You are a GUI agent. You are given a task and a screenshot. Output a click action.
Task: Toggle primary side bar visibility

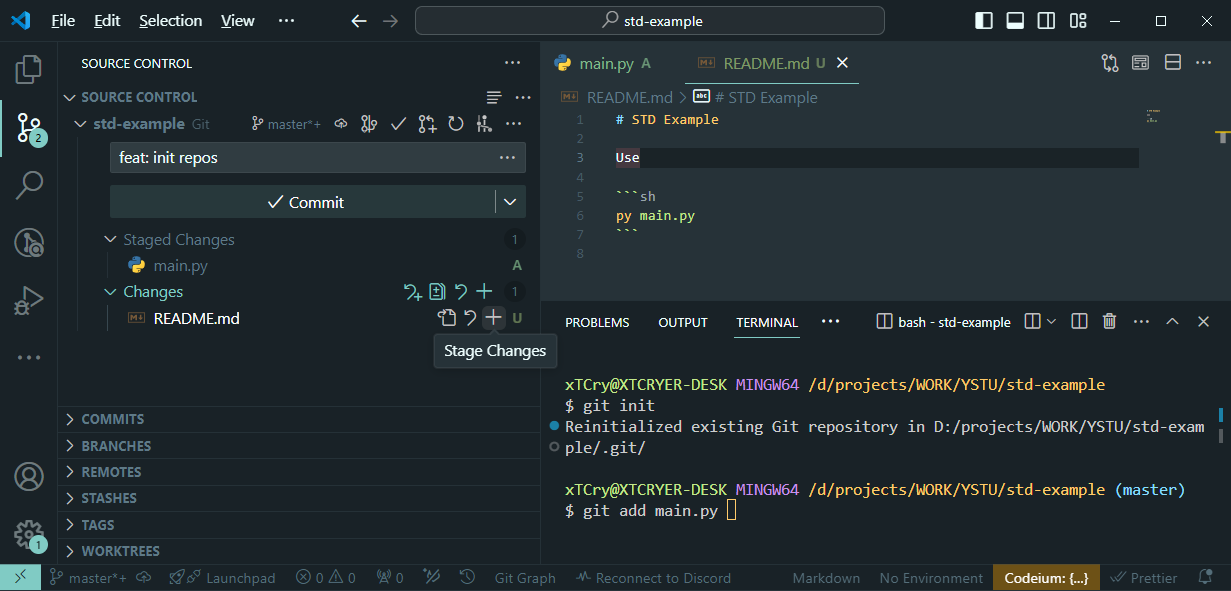coord(984,20)
